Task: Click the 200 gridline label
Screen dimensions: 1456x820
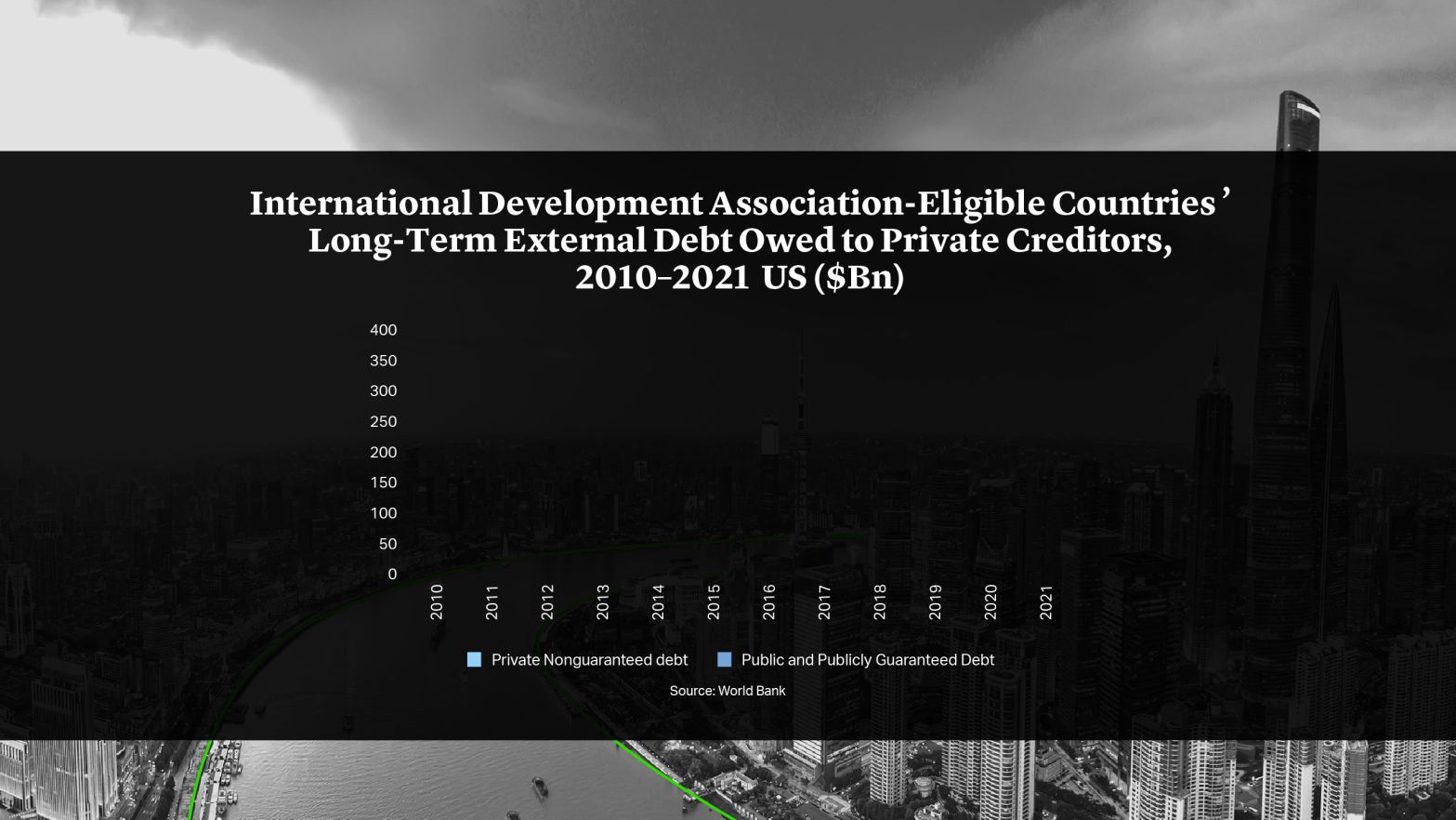Action: [x=382, y=452]
